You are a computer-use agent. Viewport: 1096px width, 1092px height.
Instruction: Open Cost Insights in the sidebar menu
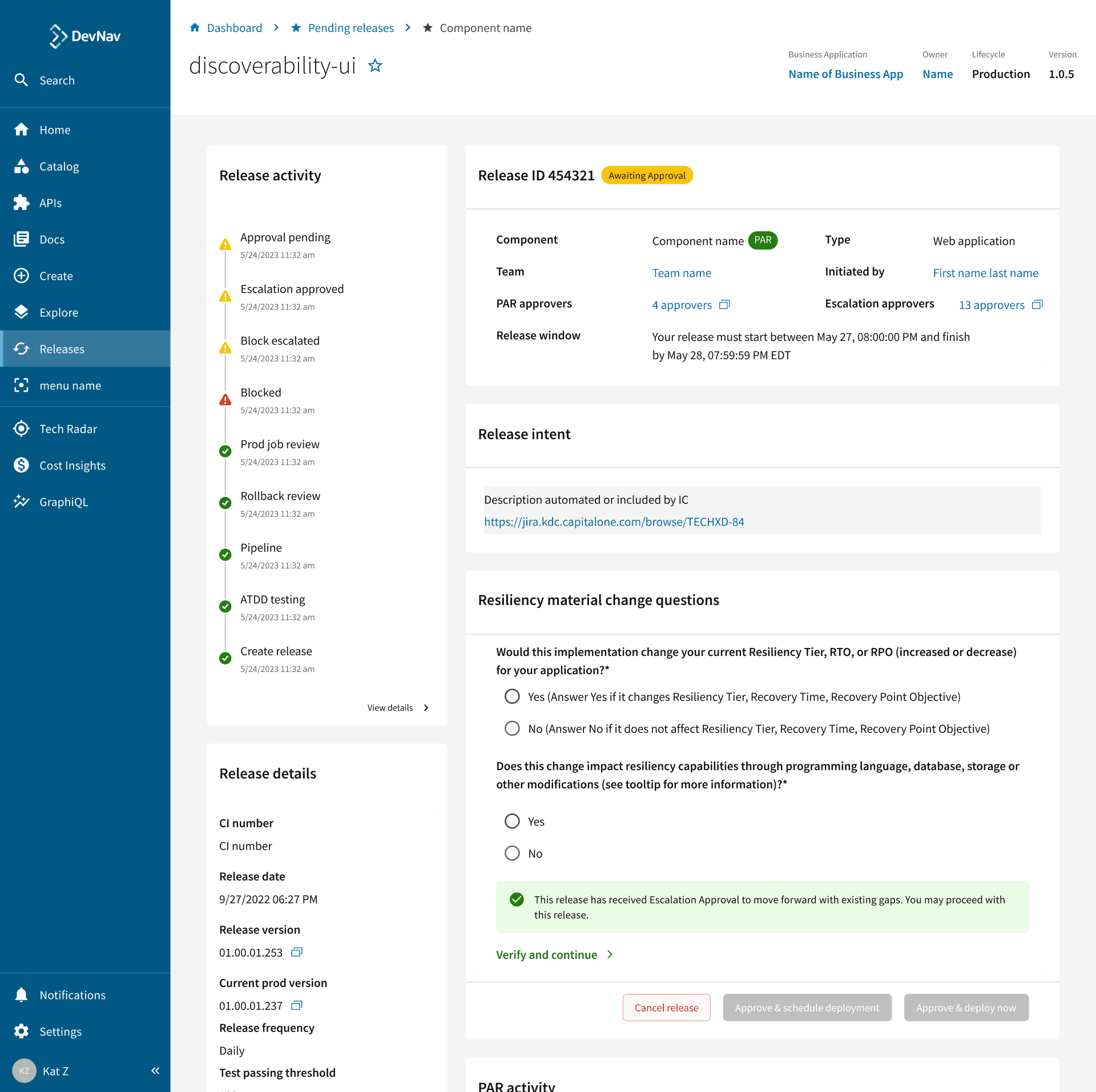click(x=85, y=465)
